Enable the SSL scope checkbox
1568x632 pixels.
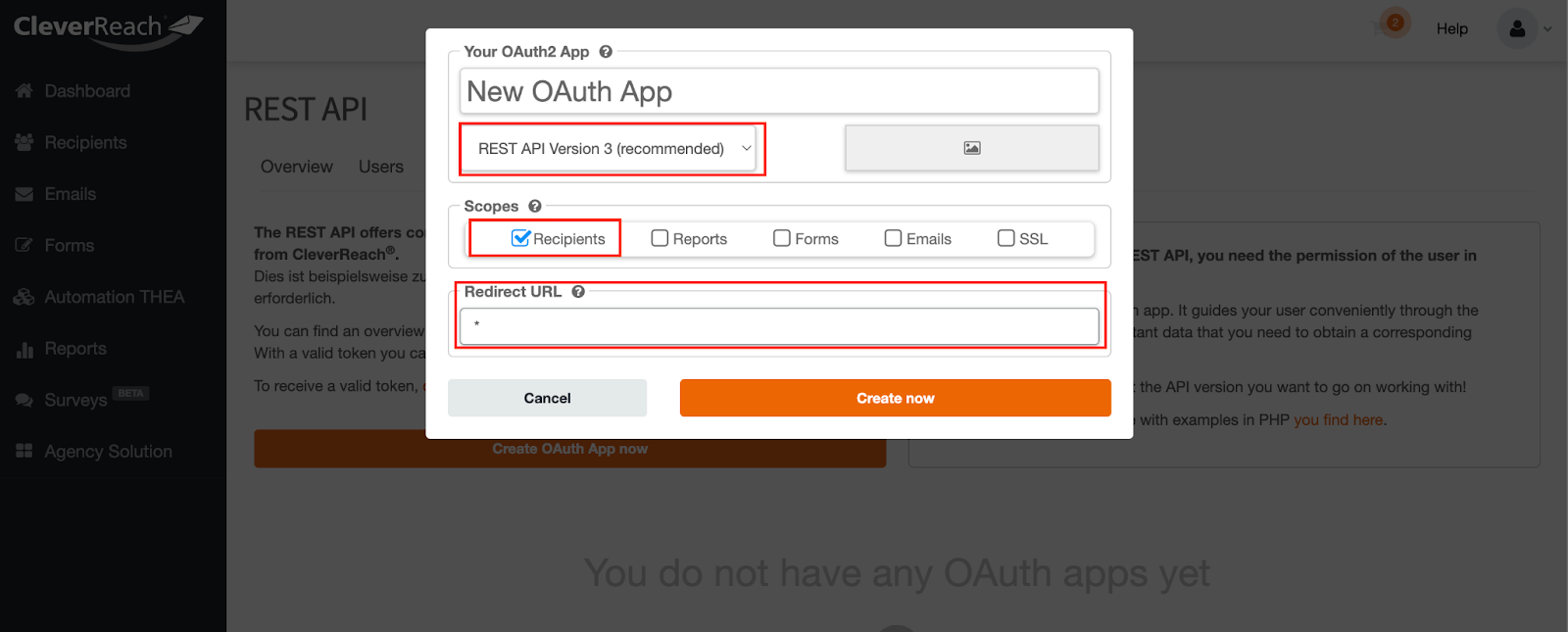[x=1006, y=238]
